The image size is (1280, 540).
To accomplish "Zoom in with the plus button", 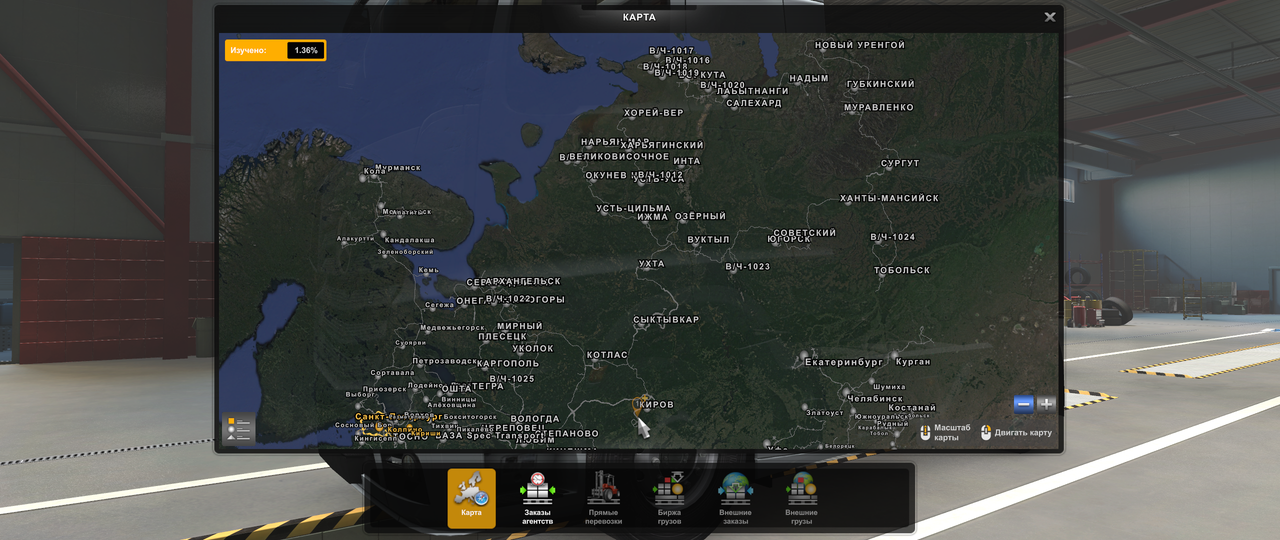I will click(x=1046, y=404).
